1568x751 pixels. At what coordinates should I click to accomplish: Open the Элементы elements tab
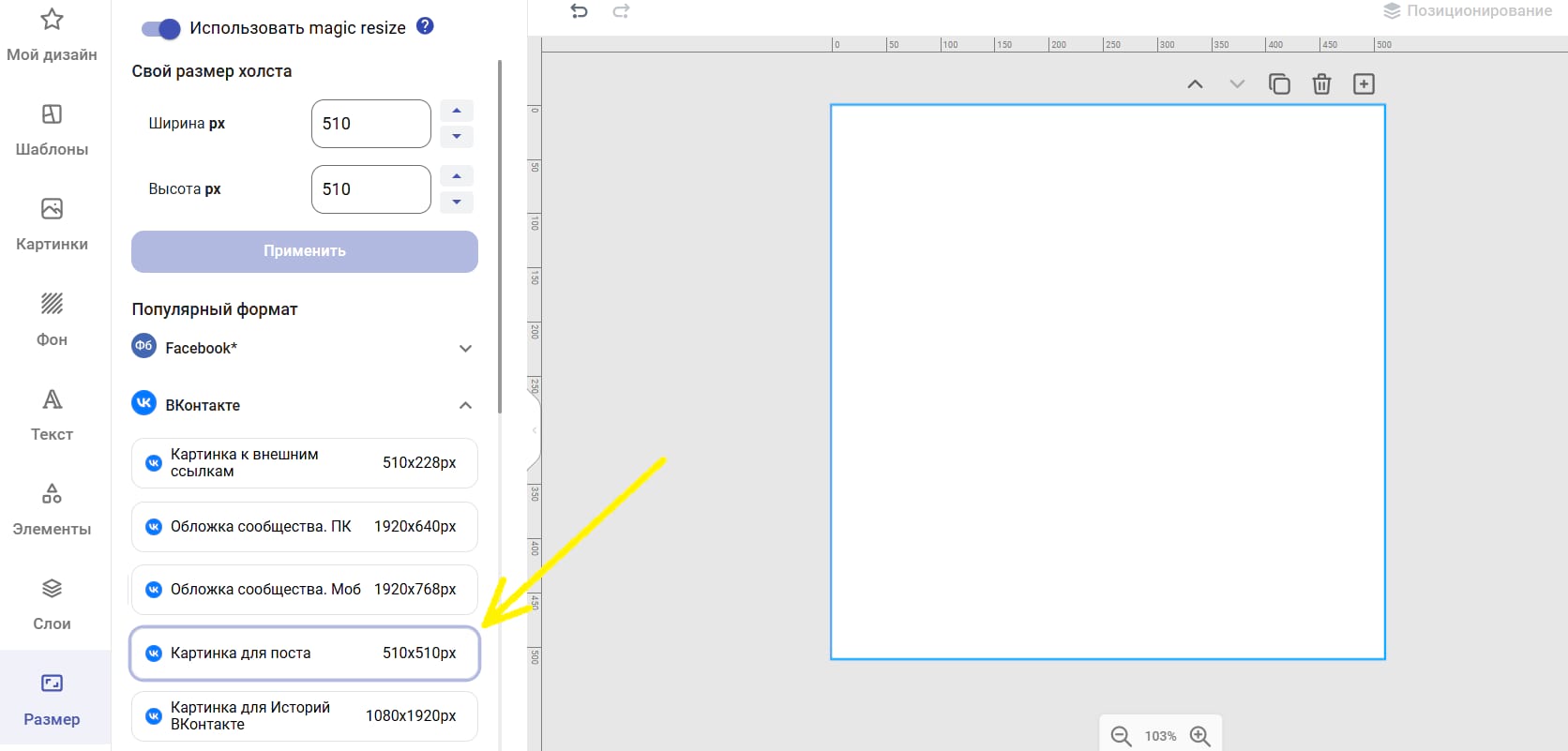(x=52, y=508)
